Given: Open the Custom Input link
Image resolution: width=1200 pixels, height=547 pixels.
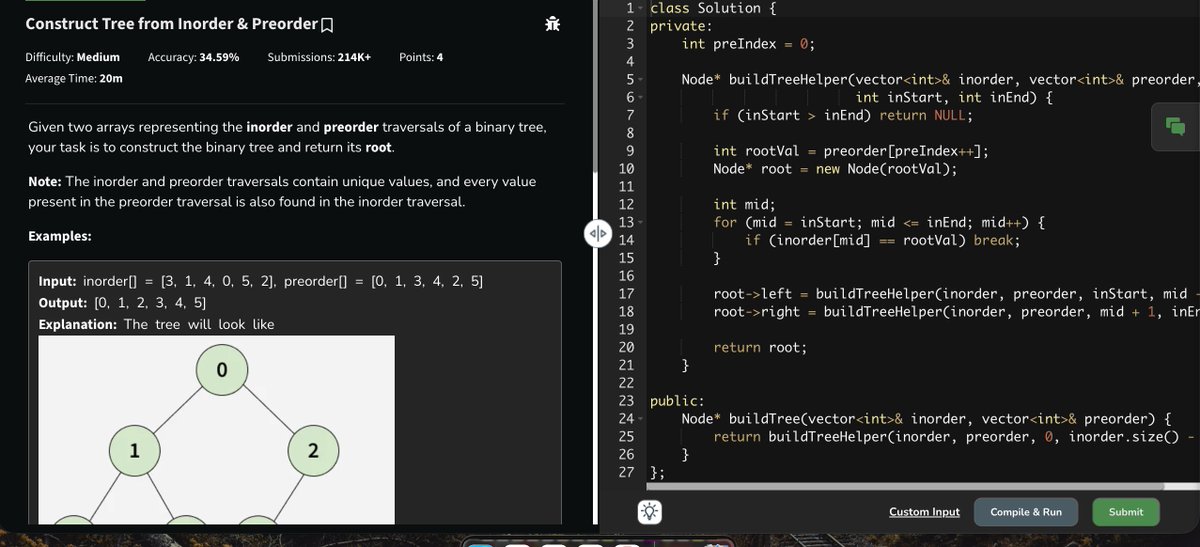Looking at the screenshot, I should pyautogui.click(x=924, y=512).
